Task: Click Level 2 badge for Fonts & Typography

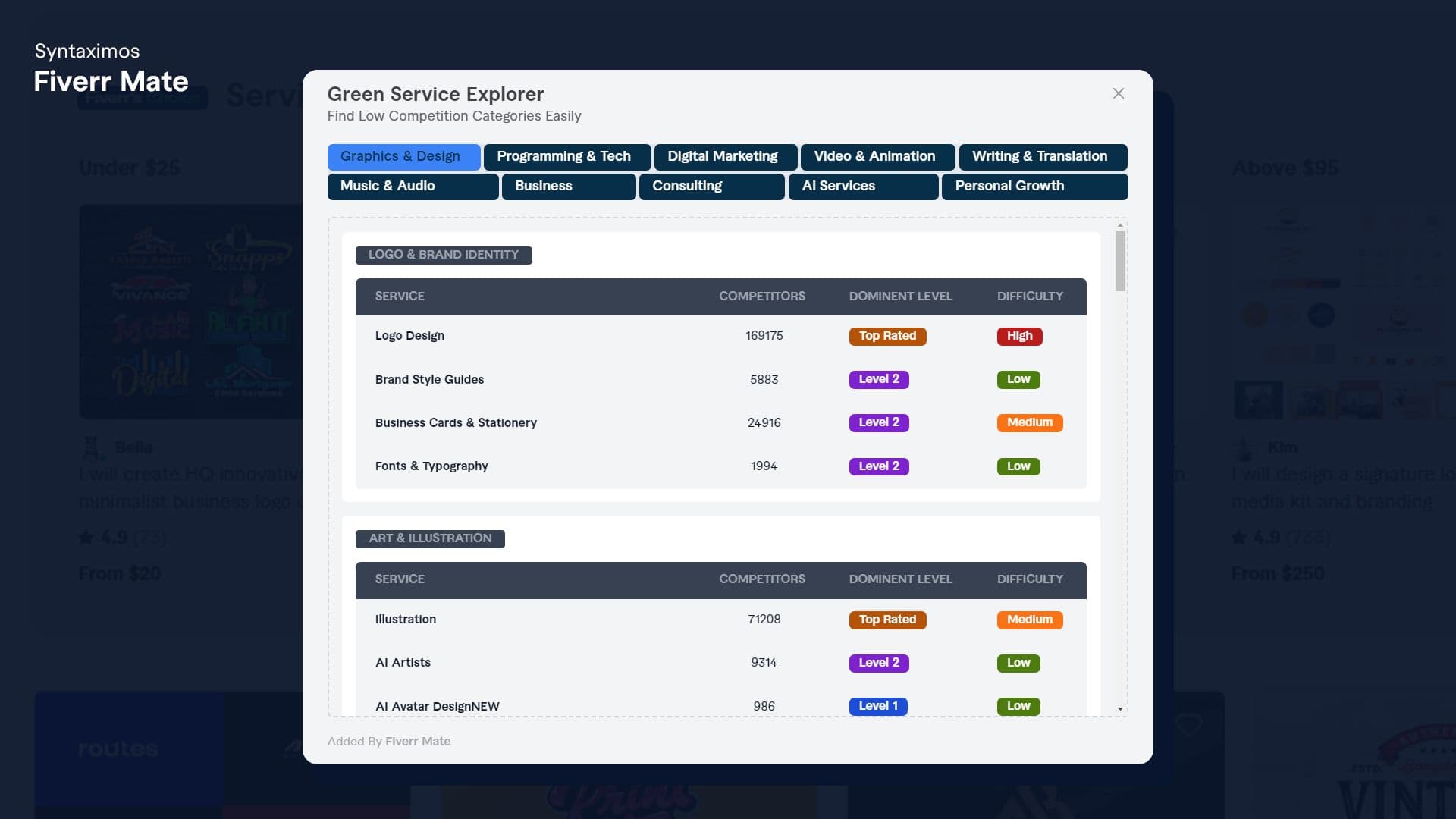Action: click(879, 466)
